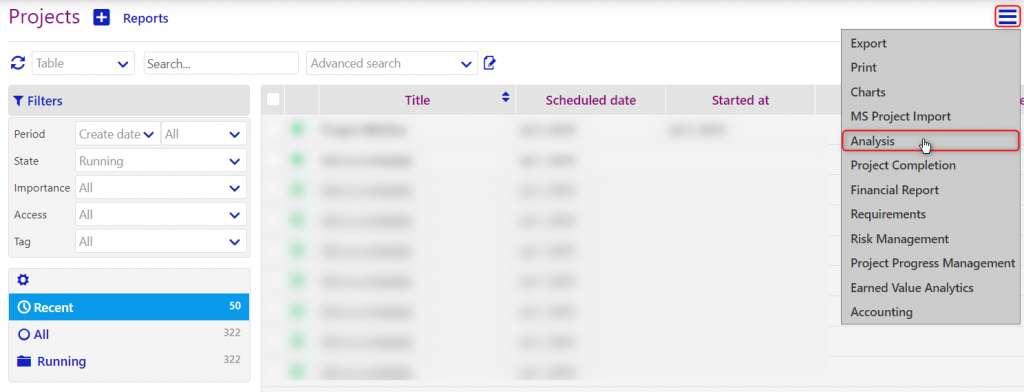Choose Accounting from the menu
This screenshot has width=1024, height=392.
click(x=930, y=312)
